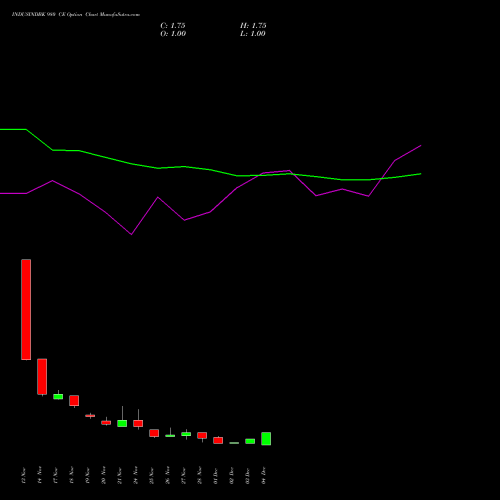Screen dimensions: 500x500
Task: Click the red candle above 01 Dec
Action: click(218, 440)
